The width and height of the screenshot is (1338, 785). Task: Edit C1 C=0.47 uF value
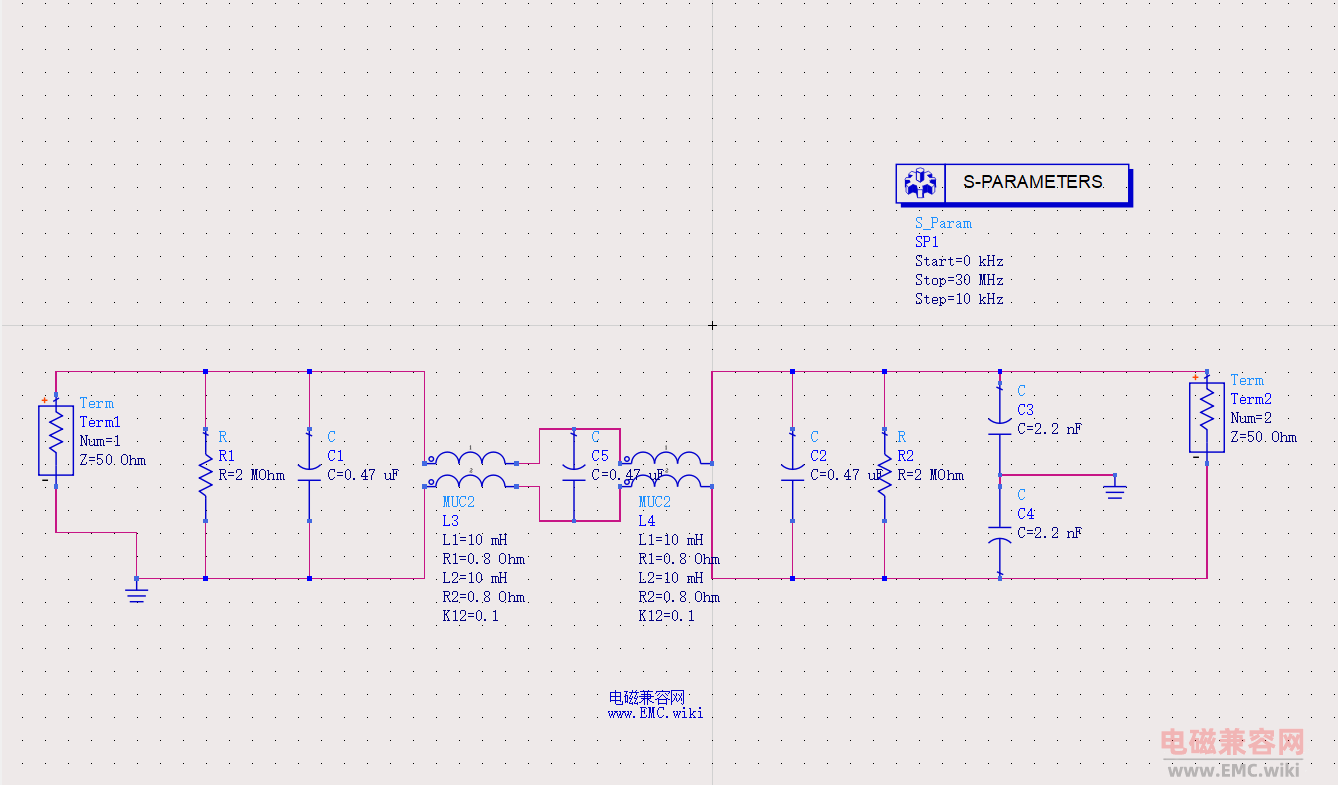(x=363, y=475)
